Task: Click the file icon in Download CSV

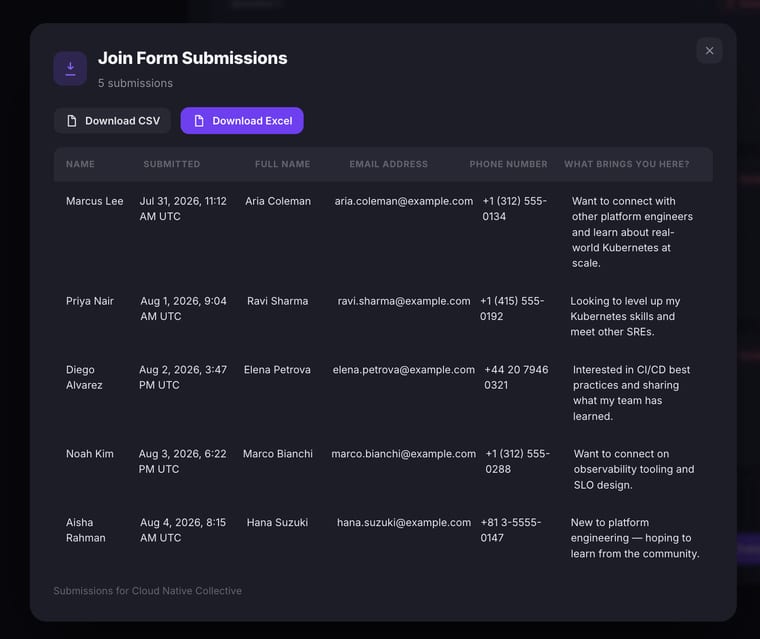Action: [x=72, y=121]
